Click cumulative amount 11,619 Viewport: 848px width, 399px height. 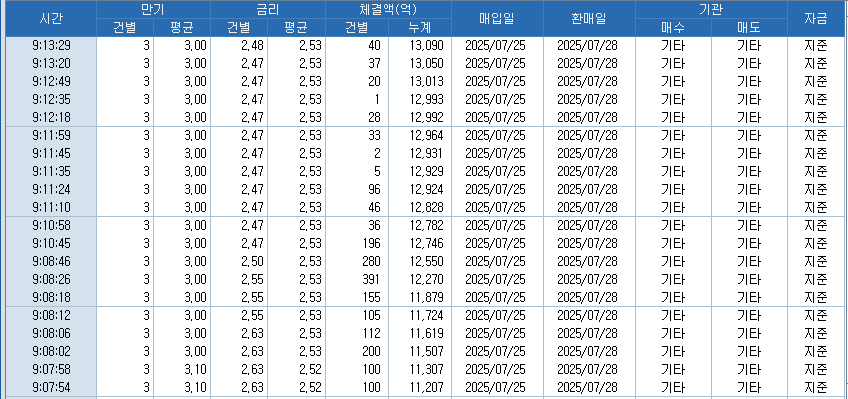[x=420, y=334]
